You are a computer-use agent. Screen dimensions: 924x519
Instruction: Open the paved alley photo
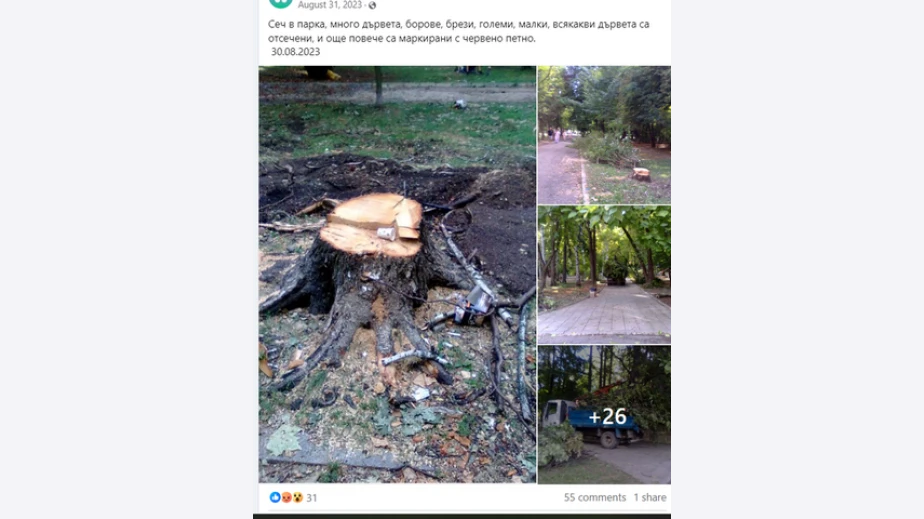(x=604, y=275)
